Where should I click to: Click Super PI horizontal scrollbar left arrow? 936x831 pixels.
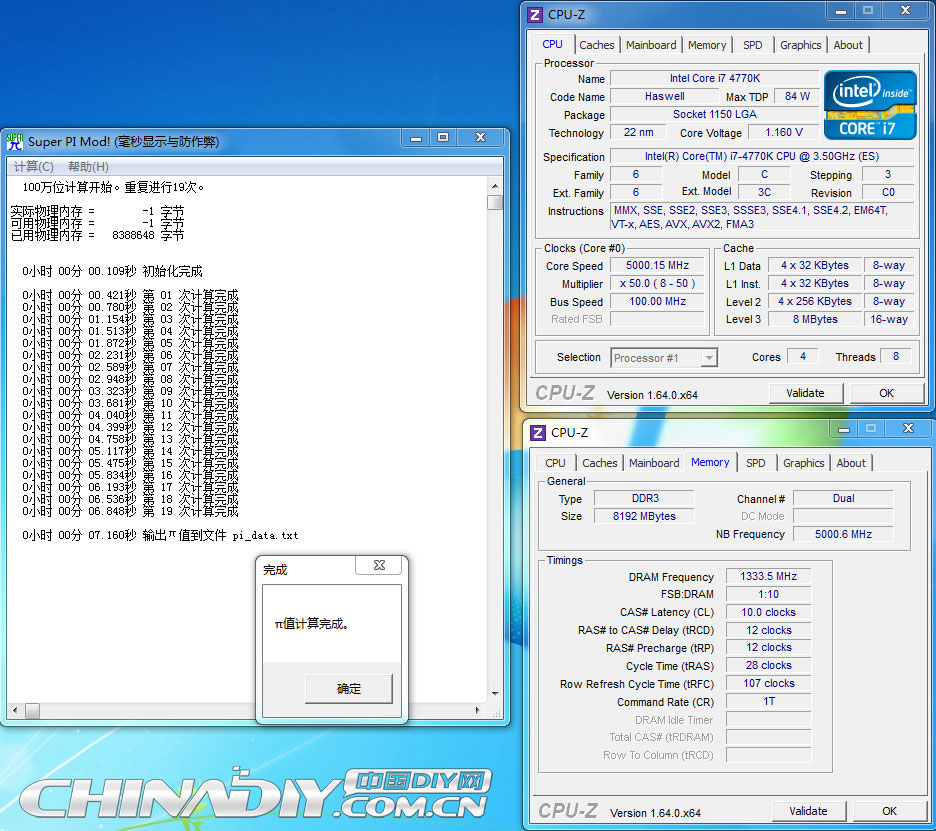tap(15, 710)
